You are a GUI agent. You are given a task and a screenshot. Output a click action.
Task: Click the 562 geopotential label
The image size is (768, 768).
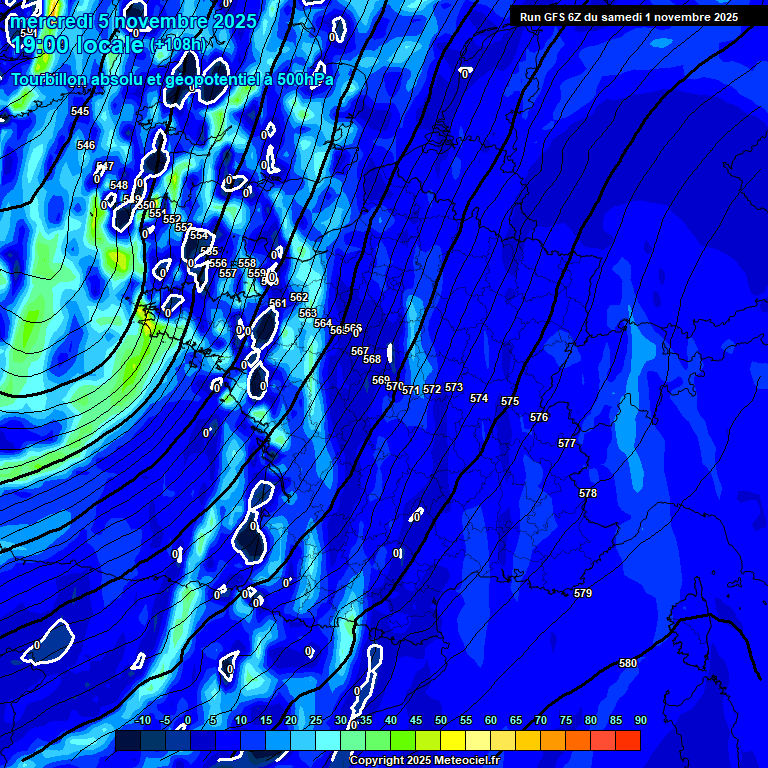pyautogui.click(x=299, y=297)
